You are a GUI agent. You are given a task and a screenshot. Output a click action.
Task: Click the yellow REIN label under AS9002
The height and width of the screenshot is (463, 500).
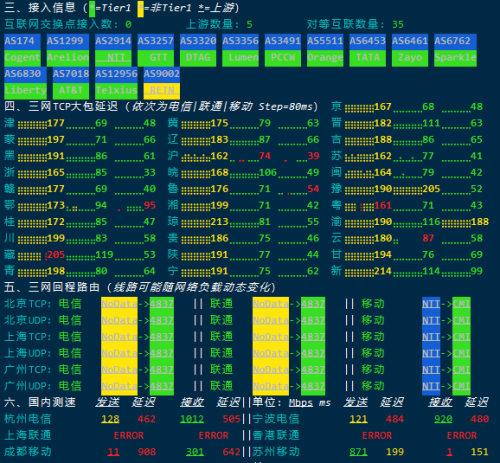[x=162, y=91]
